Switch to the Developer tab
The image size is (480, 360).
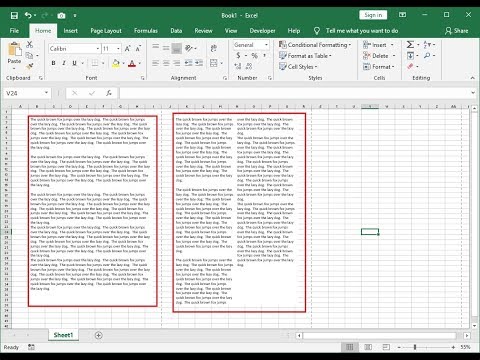pos(262,31)
